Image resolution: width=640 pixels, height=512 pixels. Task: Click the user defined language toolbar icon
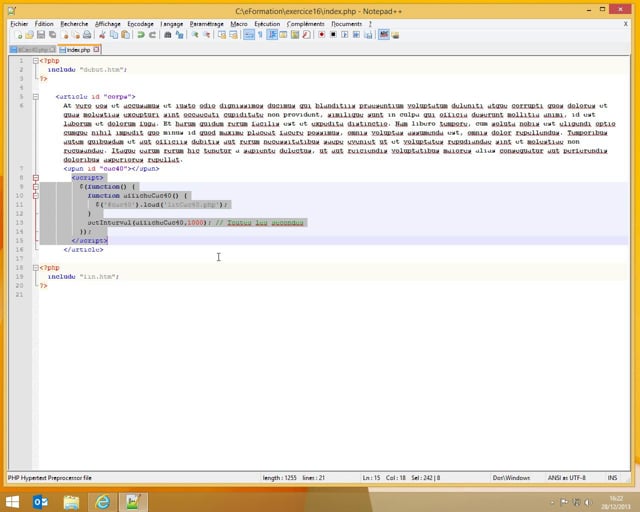(x=283, y=35)
